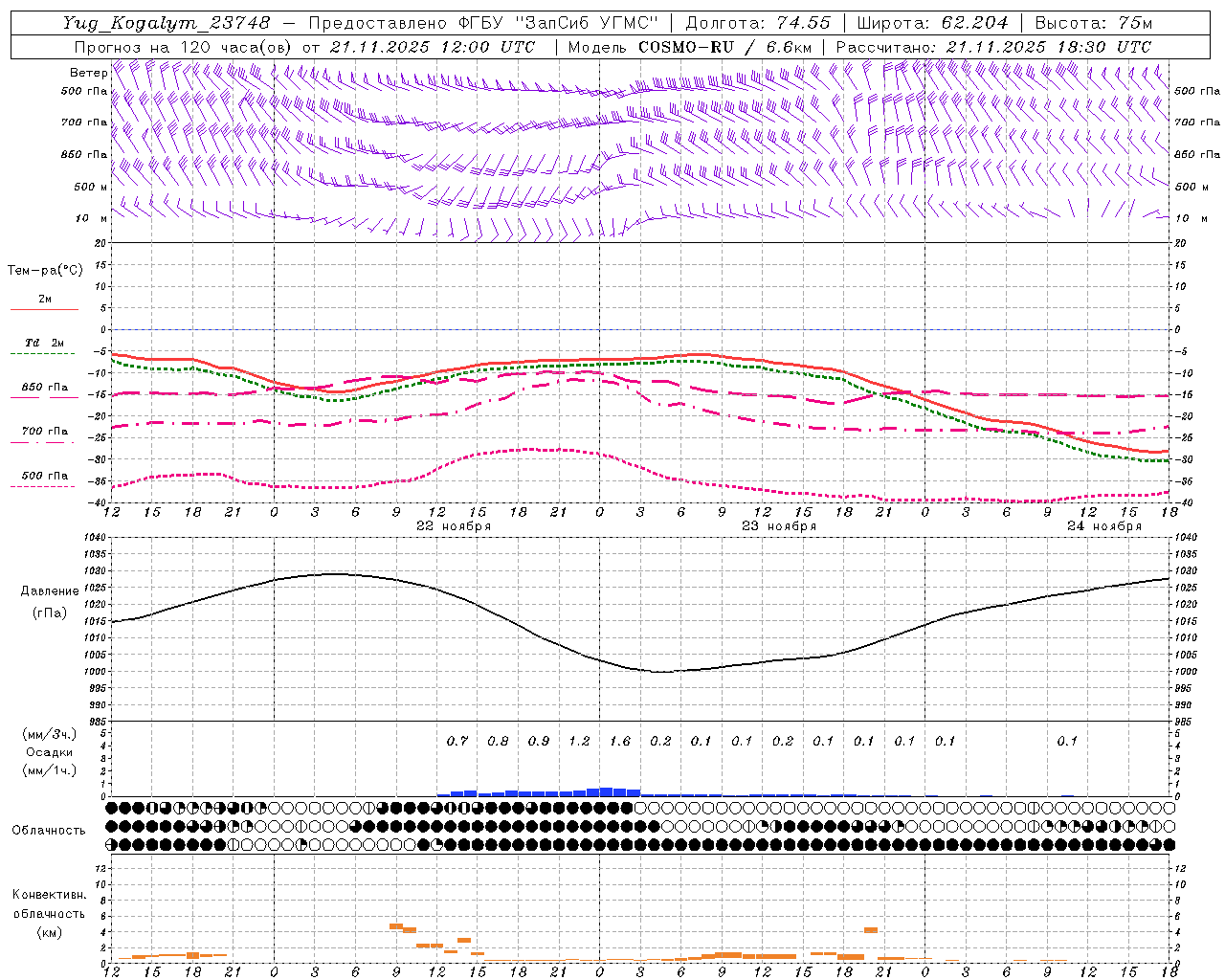Click the 22 ноября date label

tap(454, 526)
